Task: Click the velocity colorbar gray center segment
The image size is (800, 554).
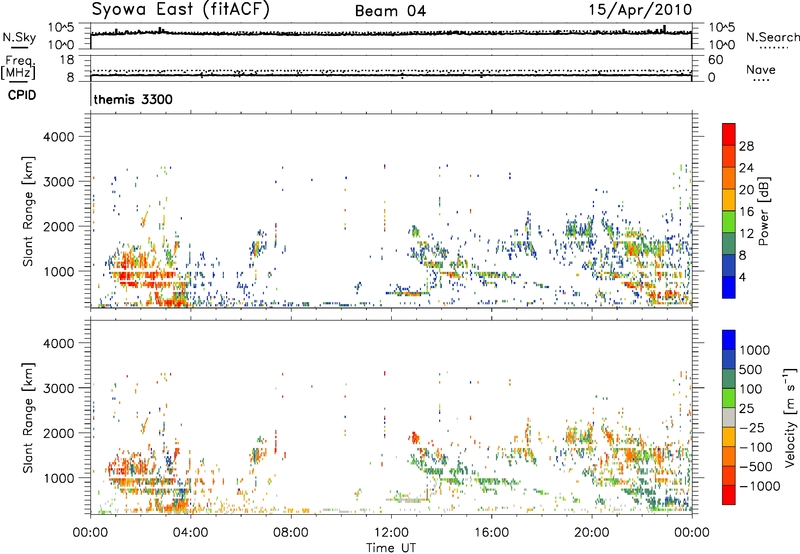Action: pyautogui.click(x=729, y=417)
